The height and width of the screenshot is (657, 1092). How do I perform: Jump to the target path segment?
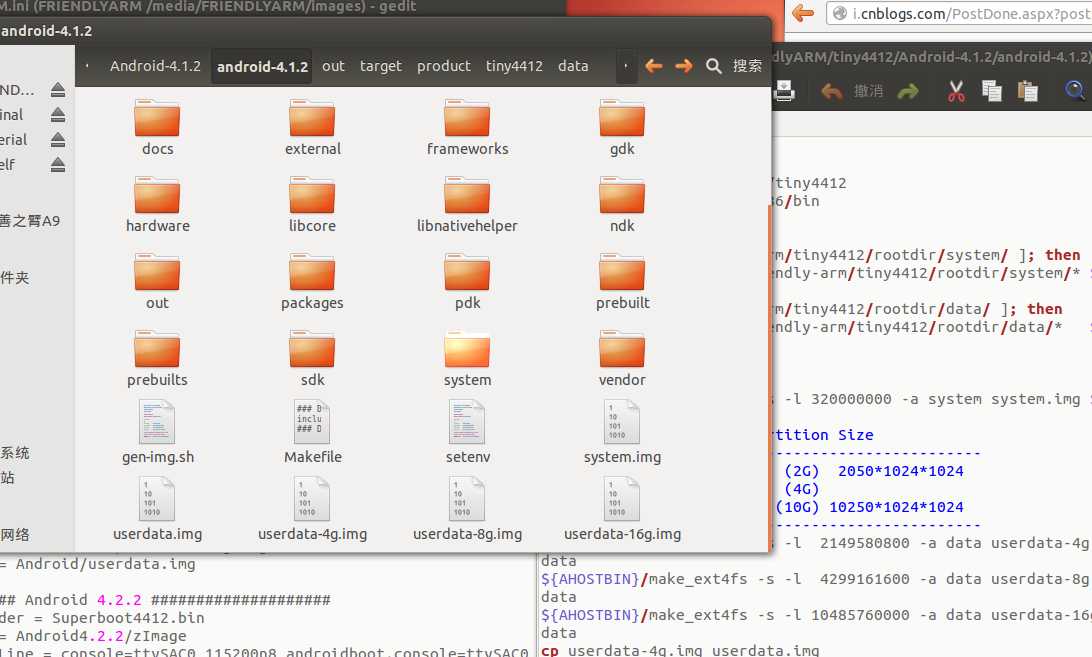tap(380, 66)
